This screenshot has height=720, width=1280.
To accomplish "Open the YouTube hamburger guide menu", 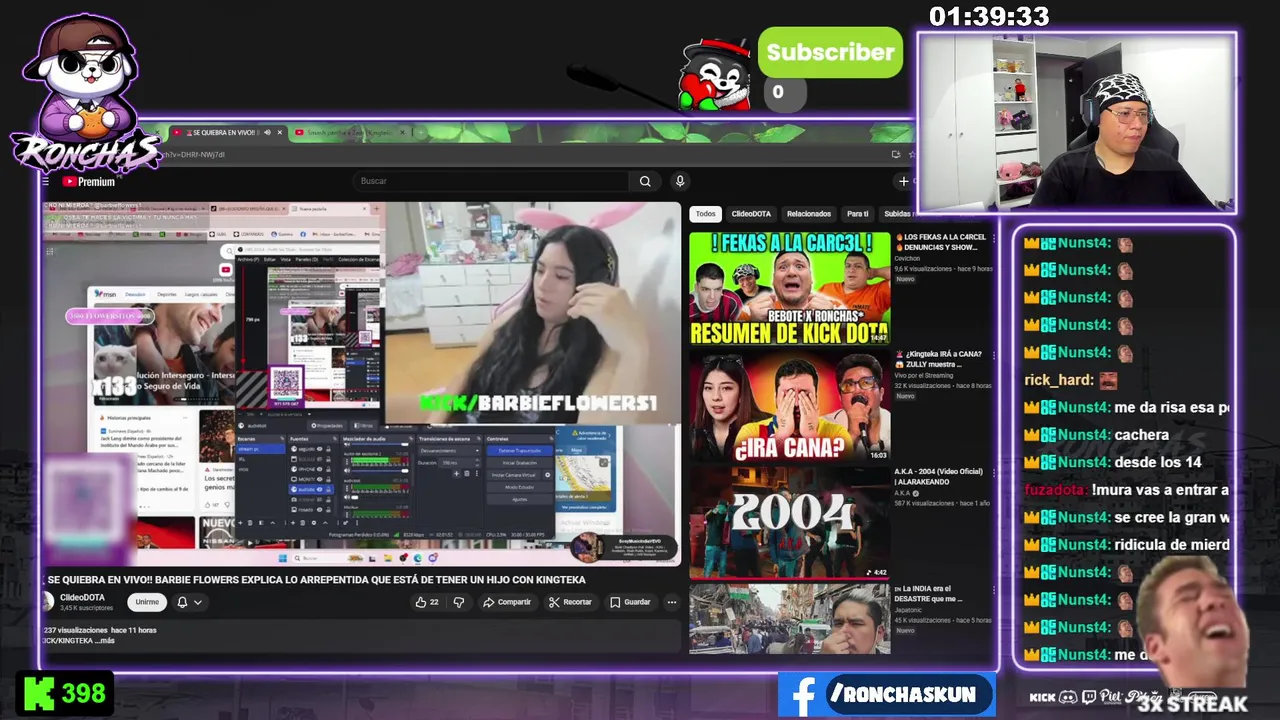I will [x=46, y=182].
